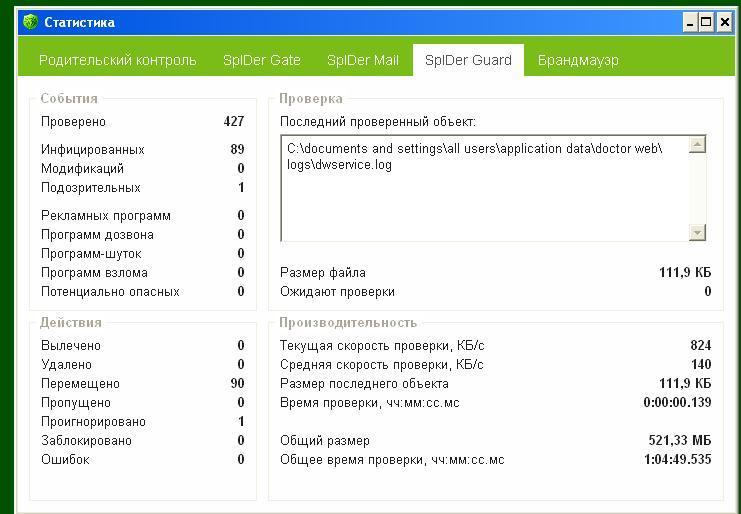Click the Инфицированных count value 89
This screenshot has height=514, width=741.
click(x=237, y=150)
